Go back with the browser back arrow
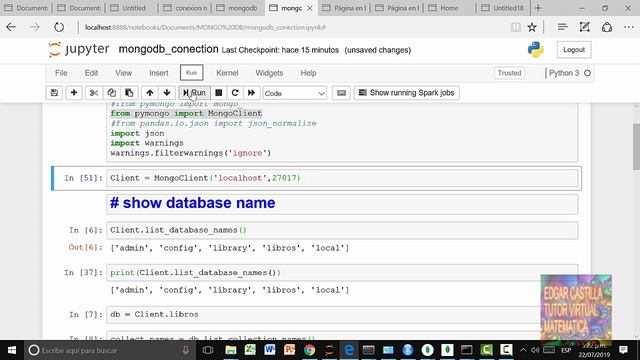This screenshot has height=360, width=640. (11, 27)
